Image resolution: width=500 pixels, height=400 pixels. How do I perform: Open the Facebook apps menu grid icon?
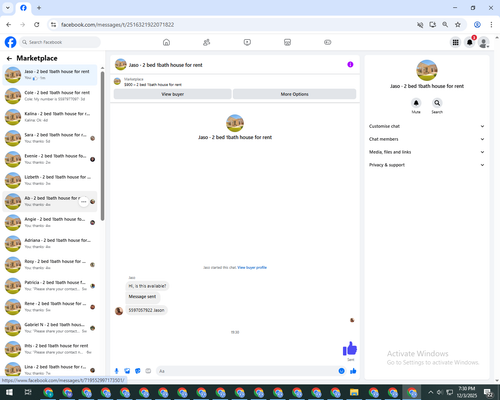click(x=455, y=42)
